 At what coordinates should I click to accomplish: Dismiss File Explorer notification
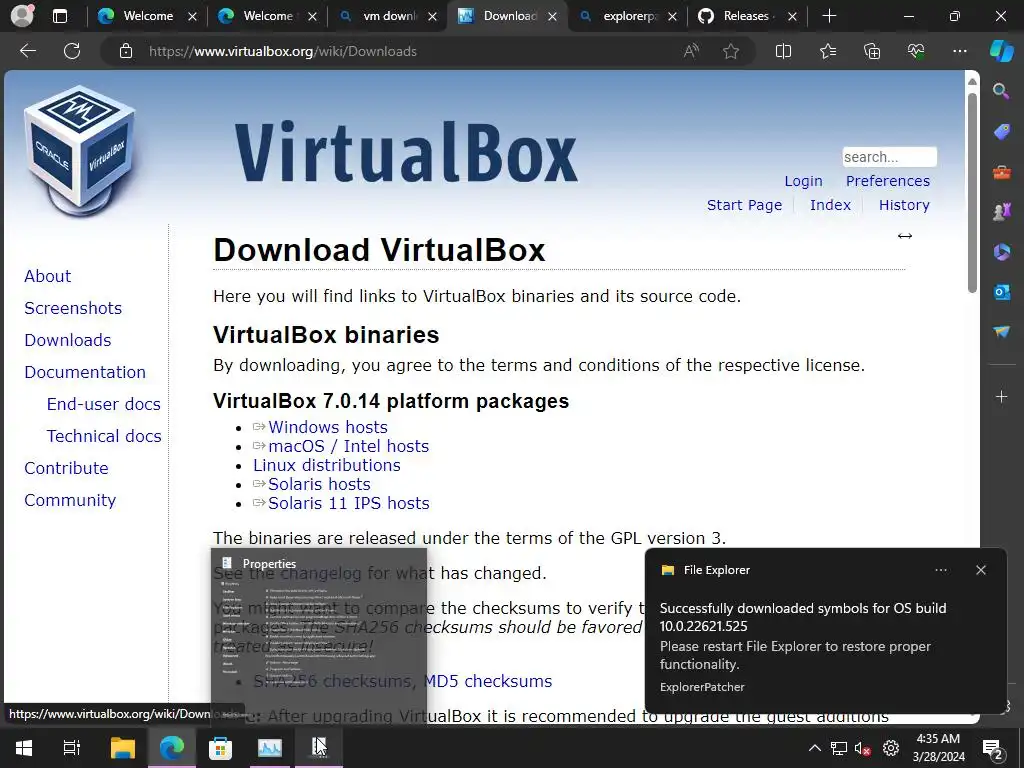click(980, 570)
